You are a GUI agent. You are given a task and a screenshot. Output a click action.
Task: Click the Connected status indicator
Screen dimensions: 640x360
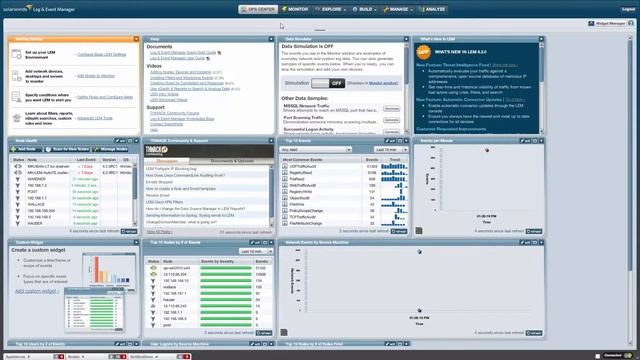[617, 356]
